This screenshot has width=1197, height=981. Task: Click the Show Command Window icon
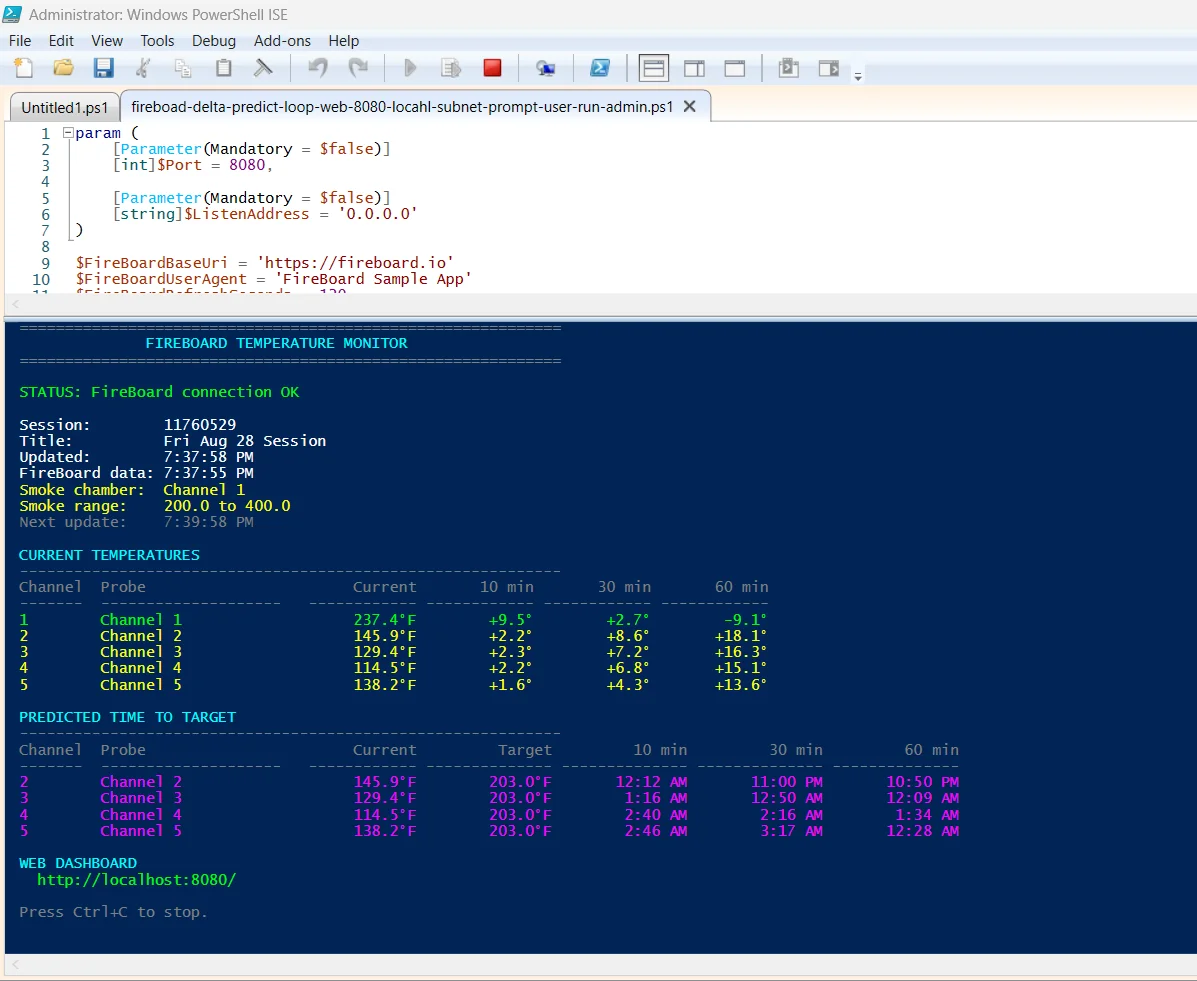789,68
